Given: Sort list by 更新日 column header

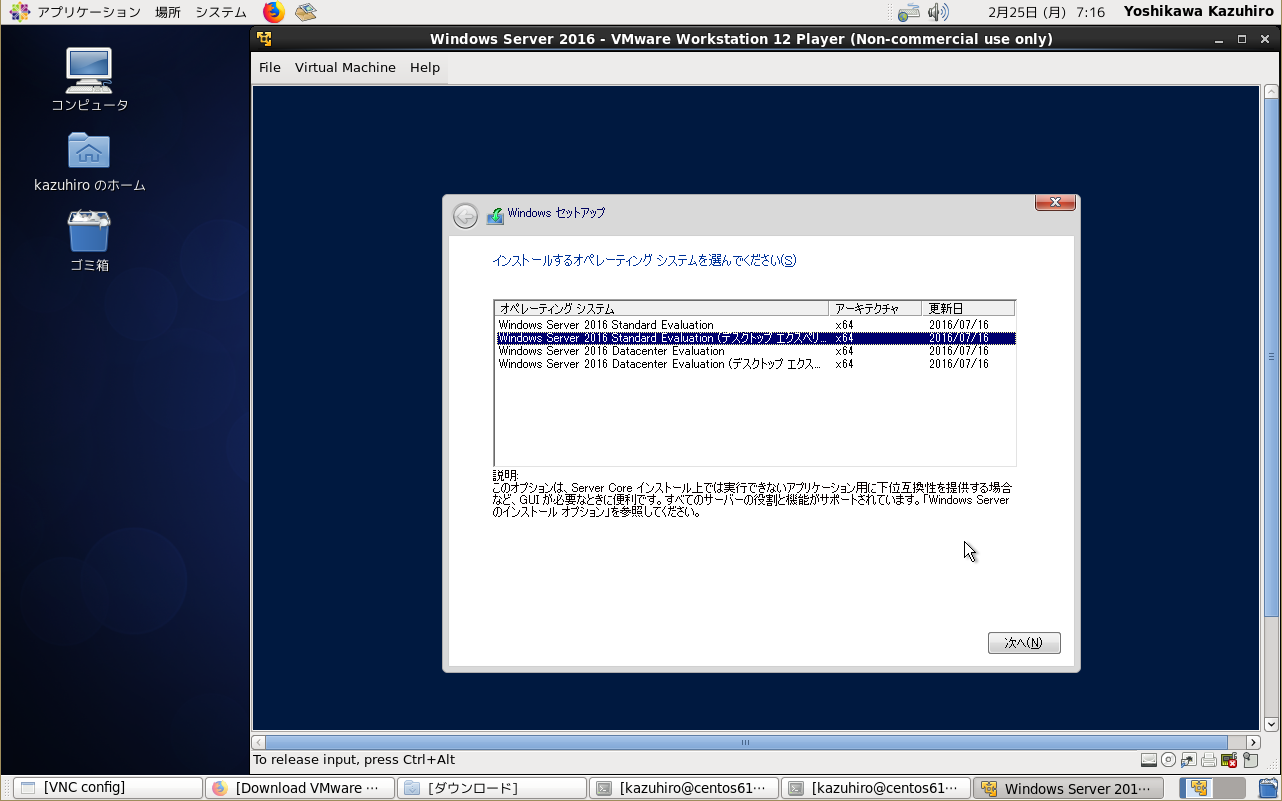Looking at the screenshot, I should pos(966,308).
